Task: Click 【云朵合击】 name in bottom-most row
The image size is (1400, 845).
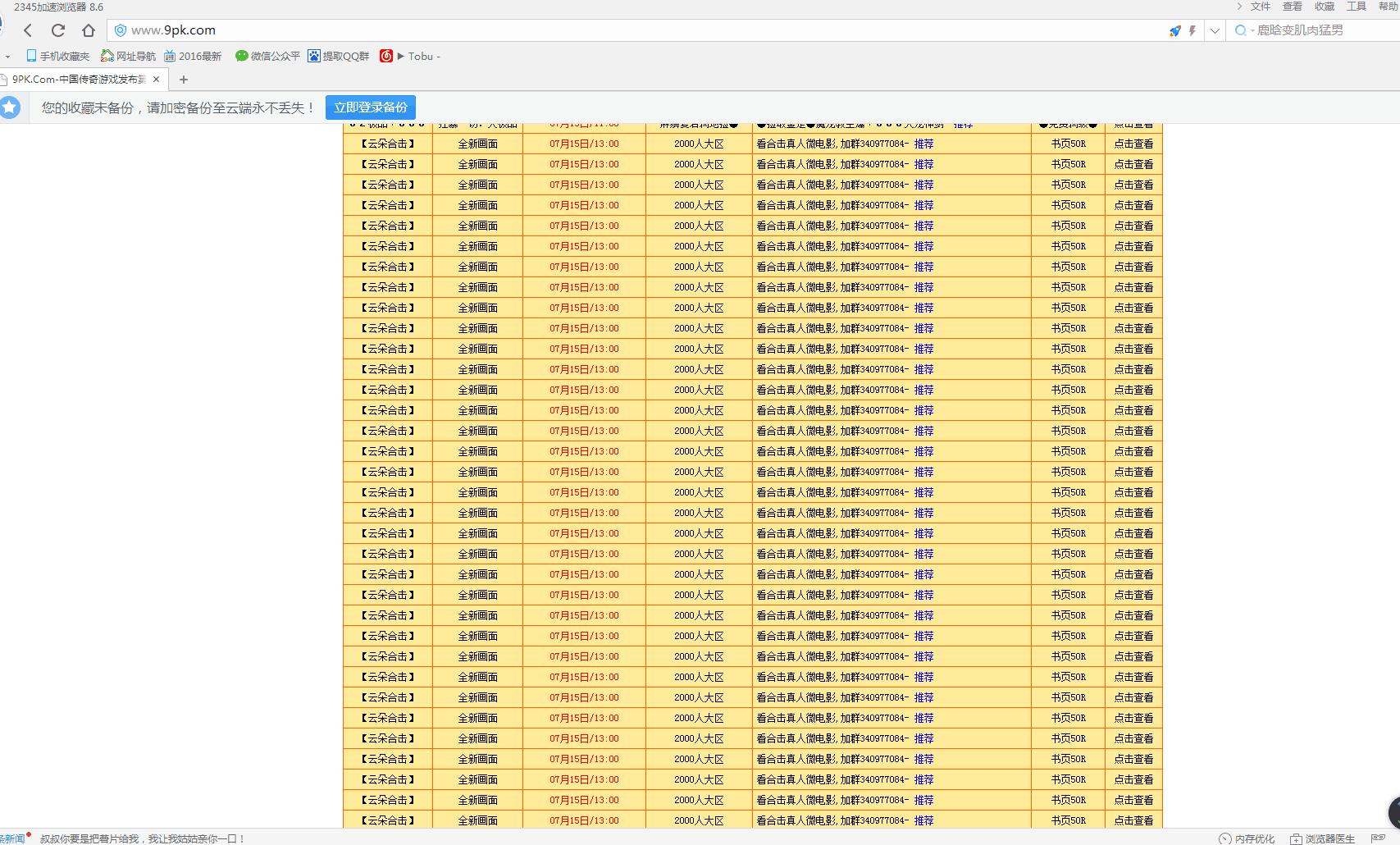Action: (x=388, y=820)
